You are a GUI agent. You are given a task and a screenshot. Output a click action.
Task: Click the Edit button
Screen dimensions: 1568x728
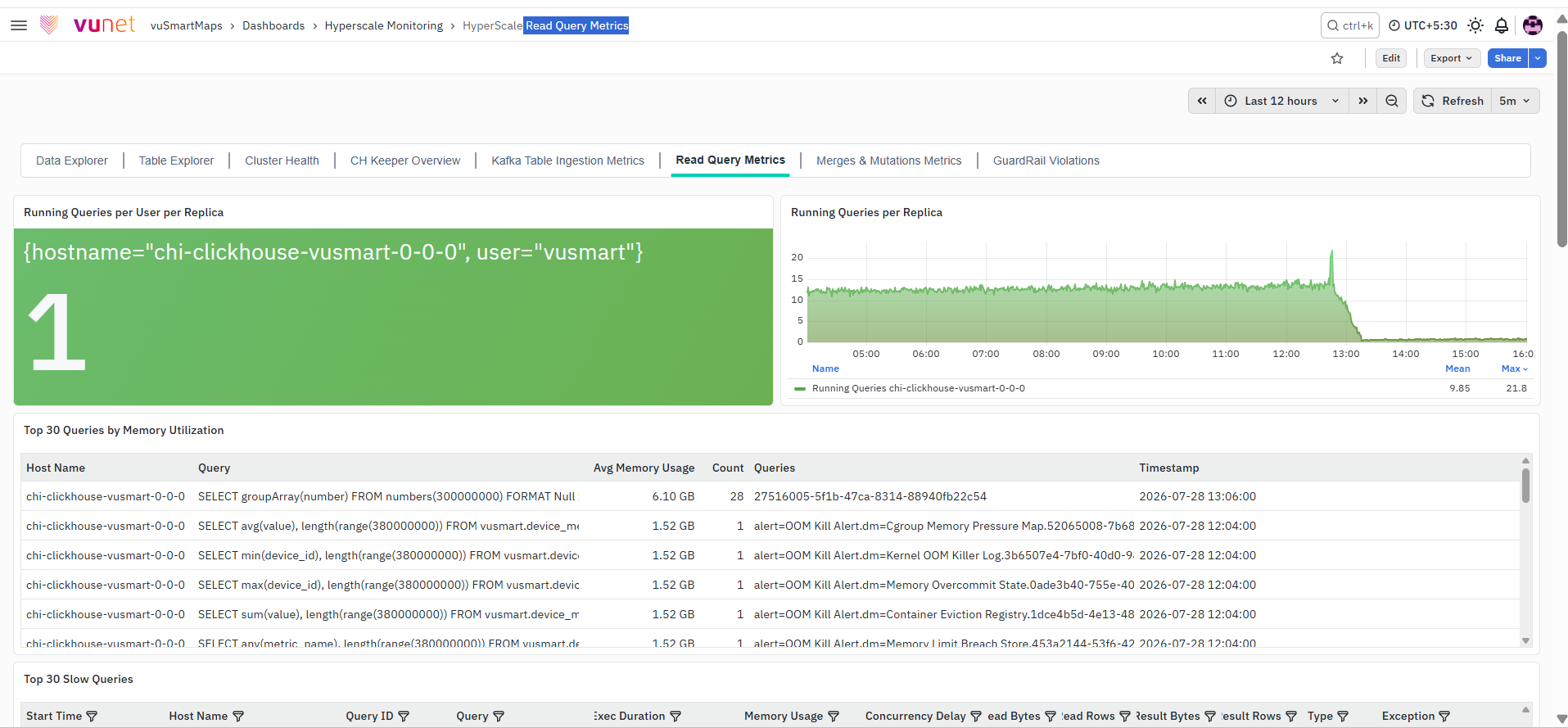[1391, 58]
